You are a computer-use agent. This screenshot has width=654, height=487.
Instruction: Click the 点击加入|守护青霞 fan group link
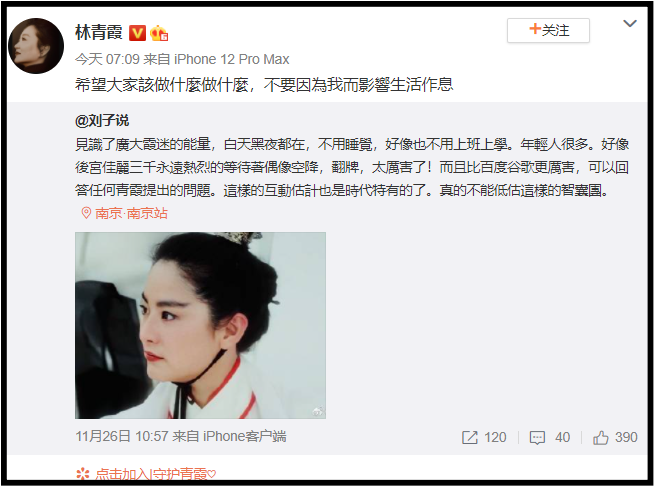(x=155, y=474)
